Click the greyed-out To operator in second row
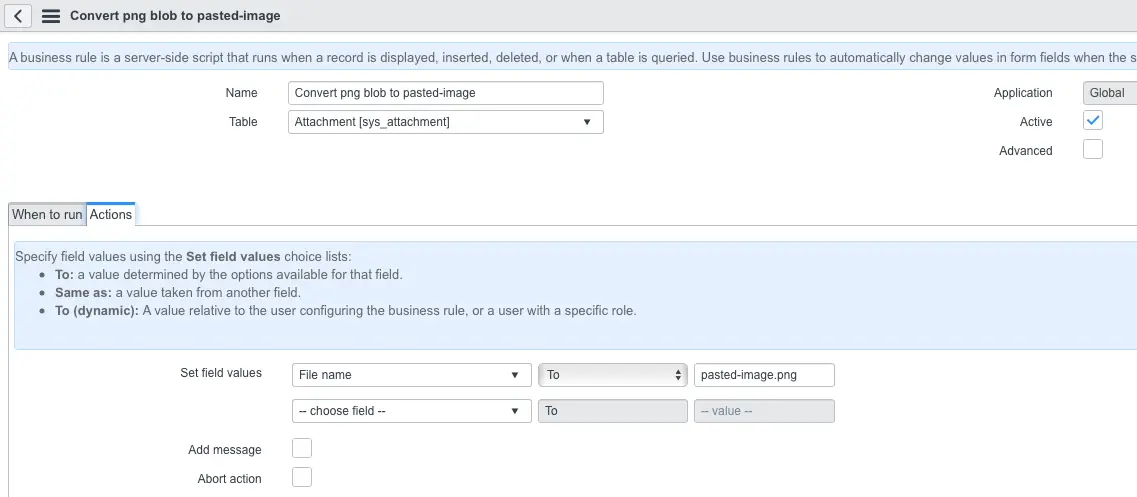The width and height of the screenshot is (1137, 497). 612,411
